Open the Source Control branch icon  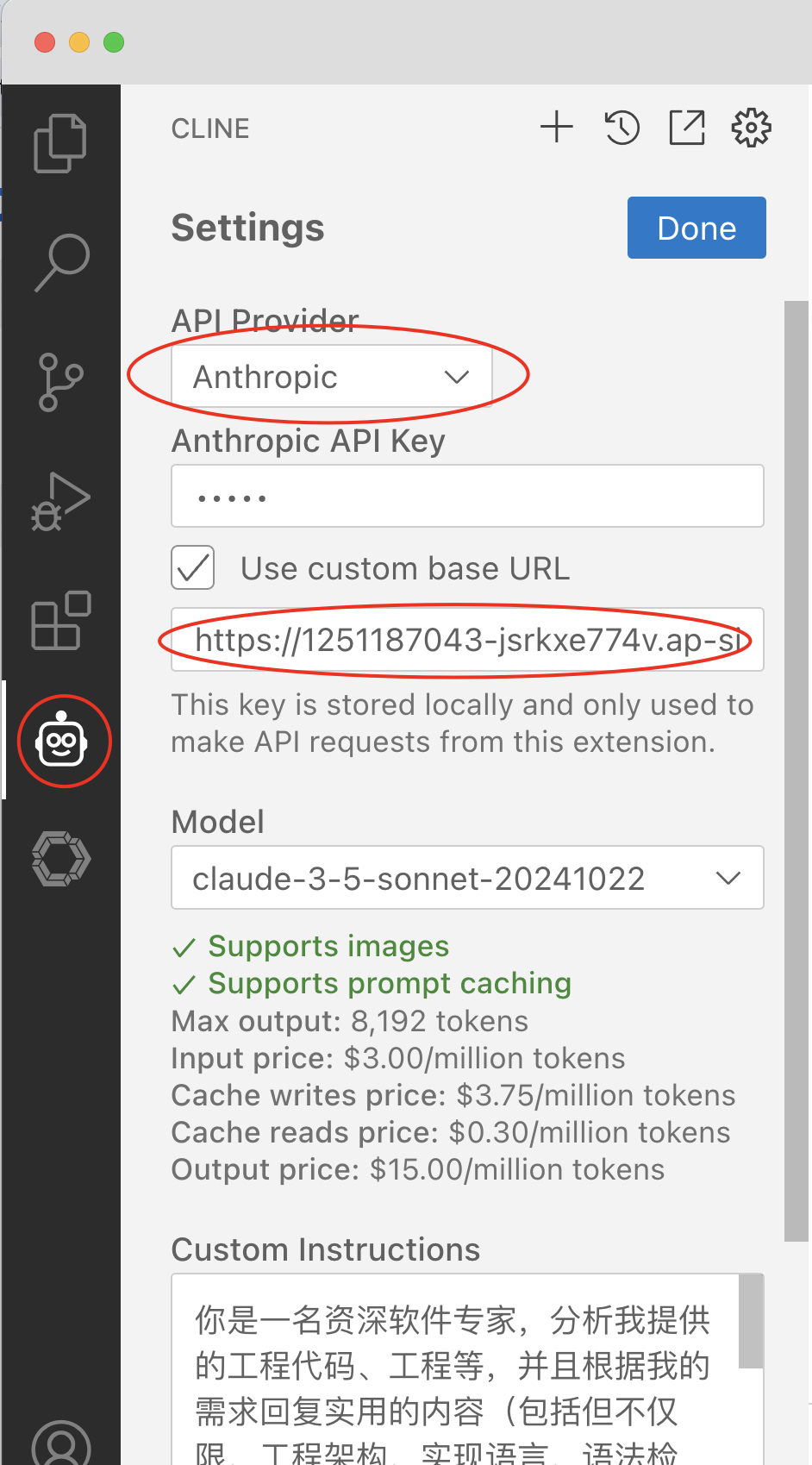pyautogui.click(x=60, y=382)
